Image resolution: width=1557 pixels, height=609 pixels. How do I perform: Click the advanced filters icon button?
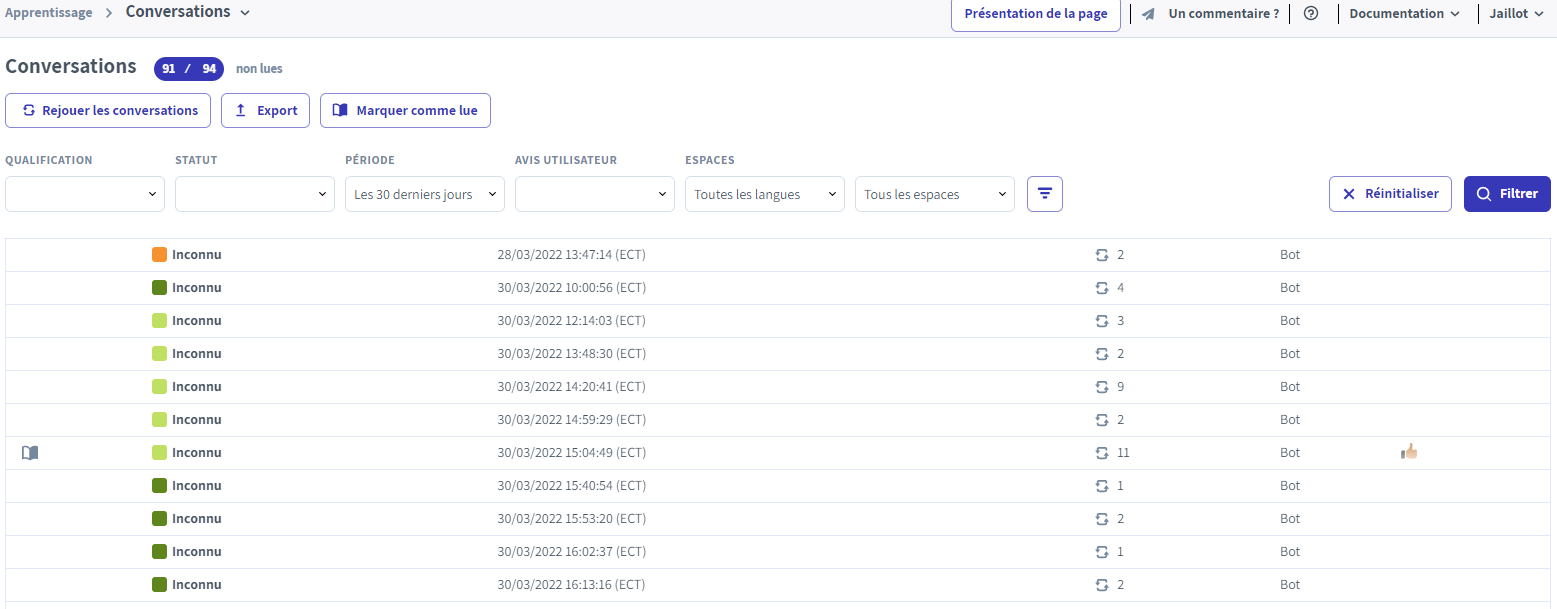click(1044, 194)
